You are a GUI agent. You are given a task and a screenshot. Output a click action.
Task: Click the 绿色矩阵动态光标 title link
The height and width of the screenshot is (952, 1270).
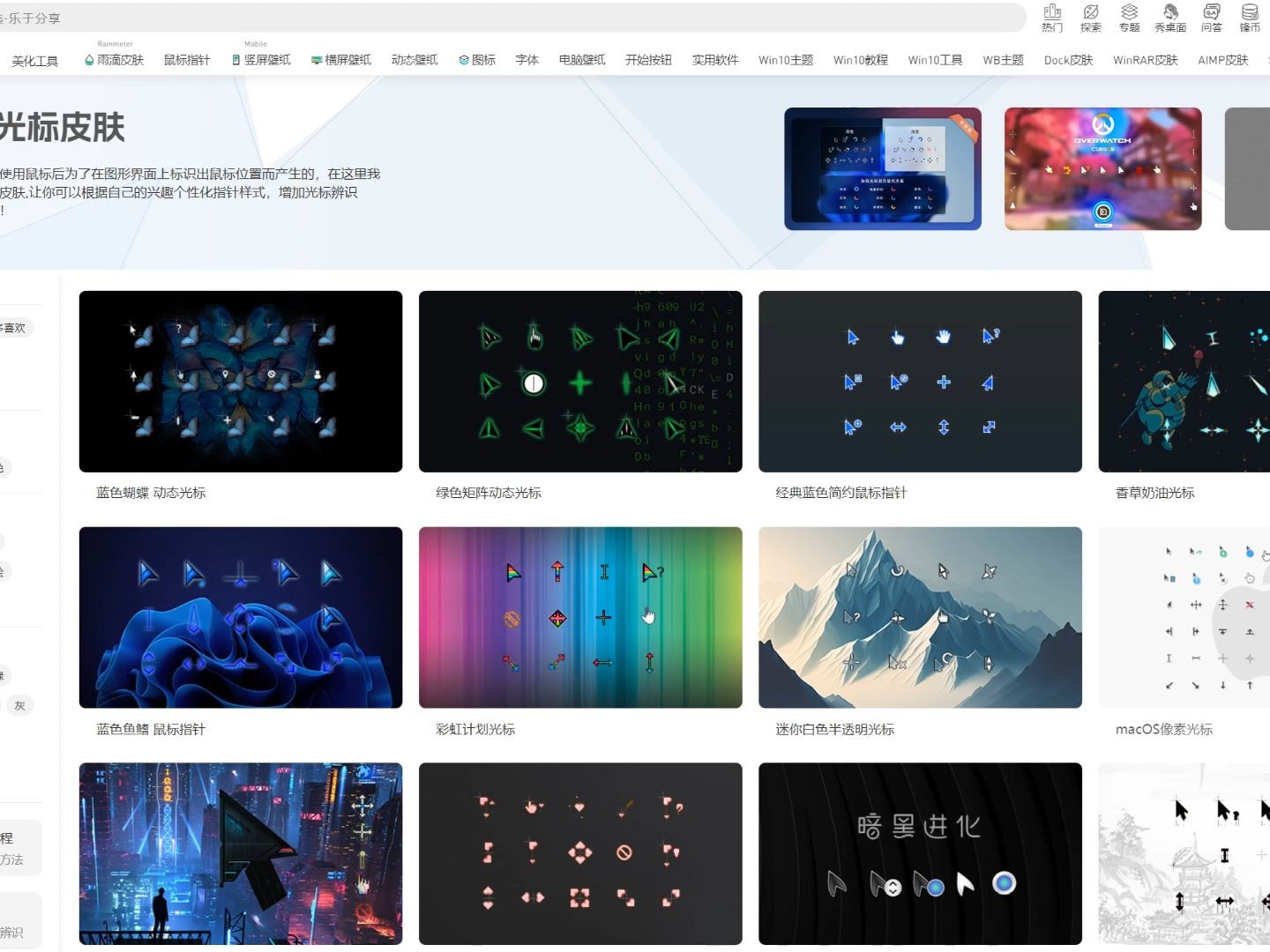[489, 493]
